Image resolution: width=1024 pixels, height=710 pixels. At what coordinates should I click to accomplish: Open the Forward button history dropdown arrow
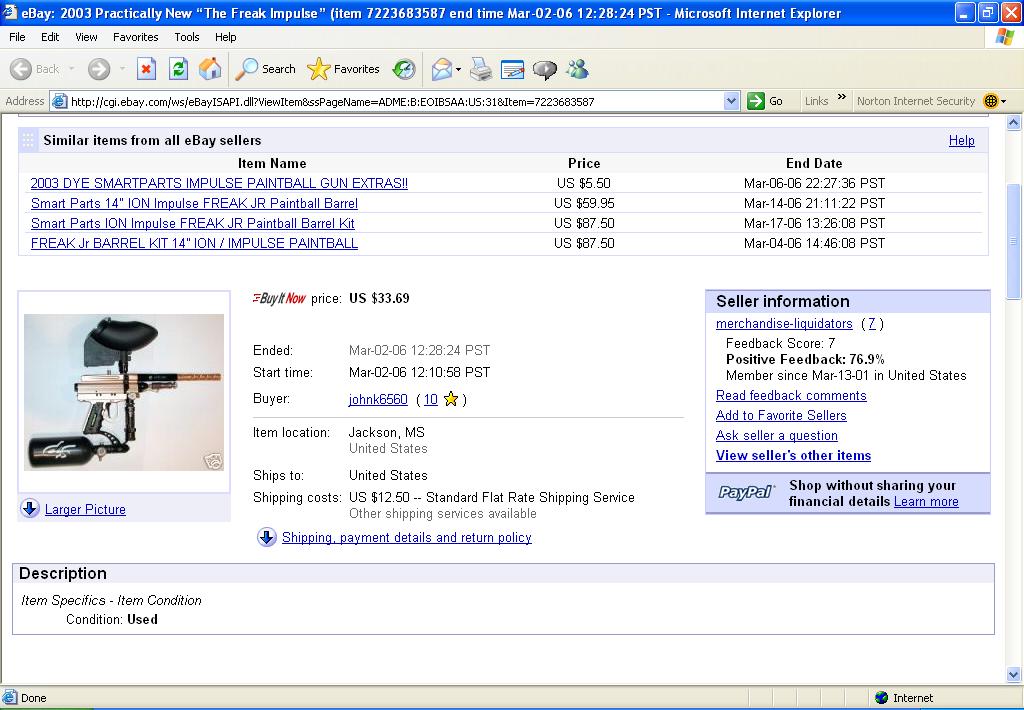click(122, 69)
